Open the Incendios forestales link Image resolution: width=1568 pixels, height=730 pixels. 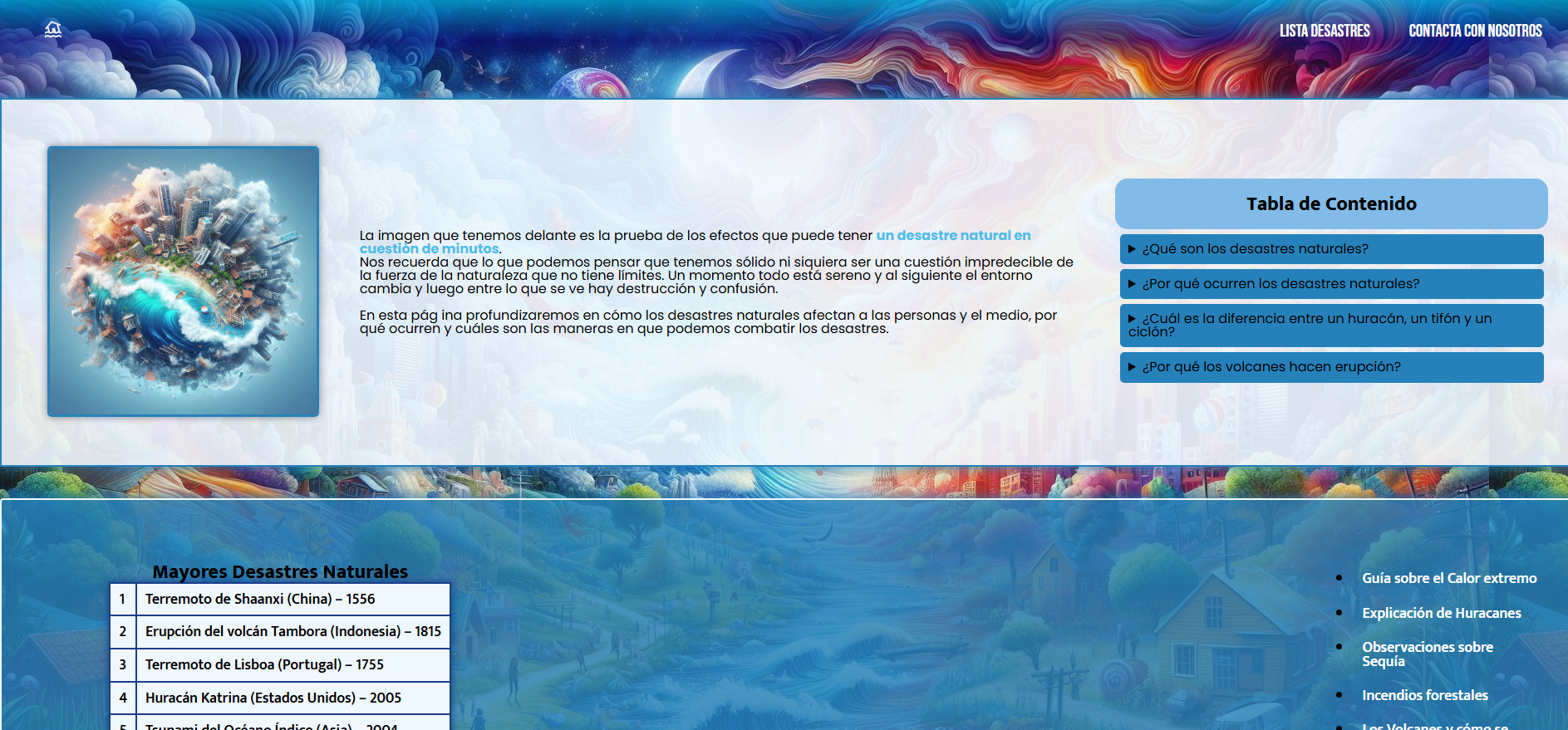click(1424, 695)
